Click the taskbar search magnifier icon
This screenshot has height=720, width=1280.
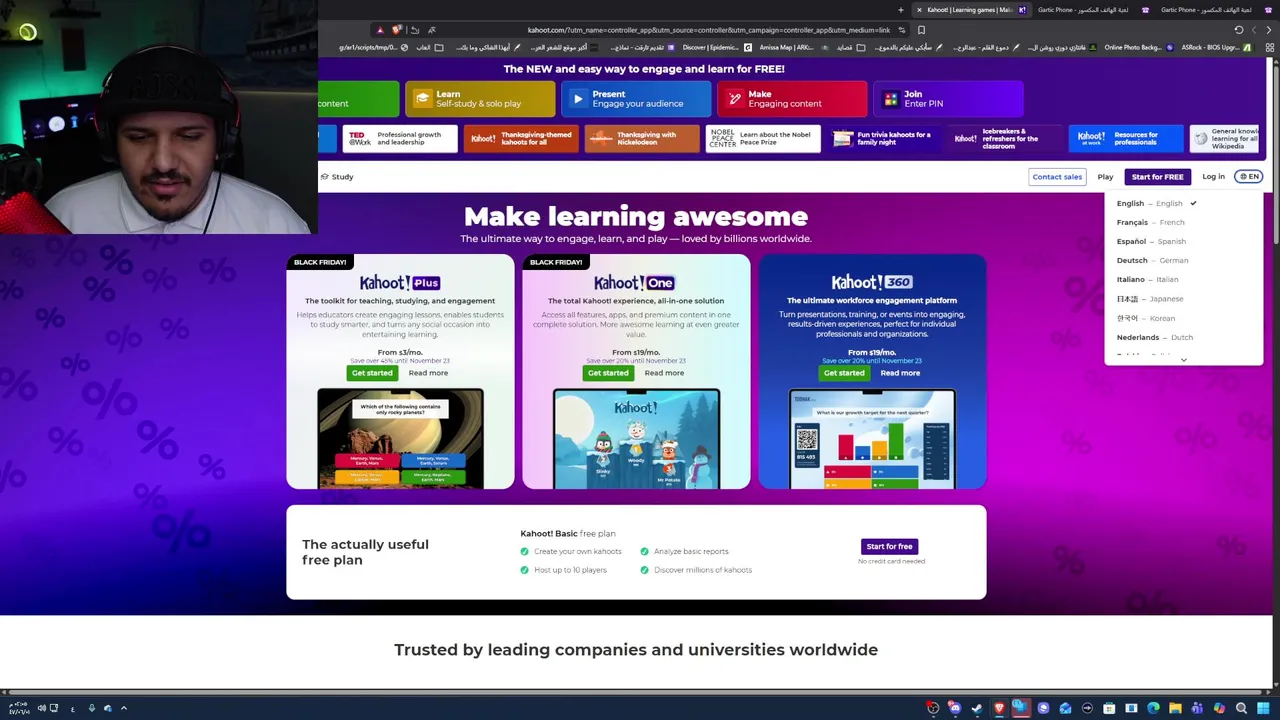1241,708
